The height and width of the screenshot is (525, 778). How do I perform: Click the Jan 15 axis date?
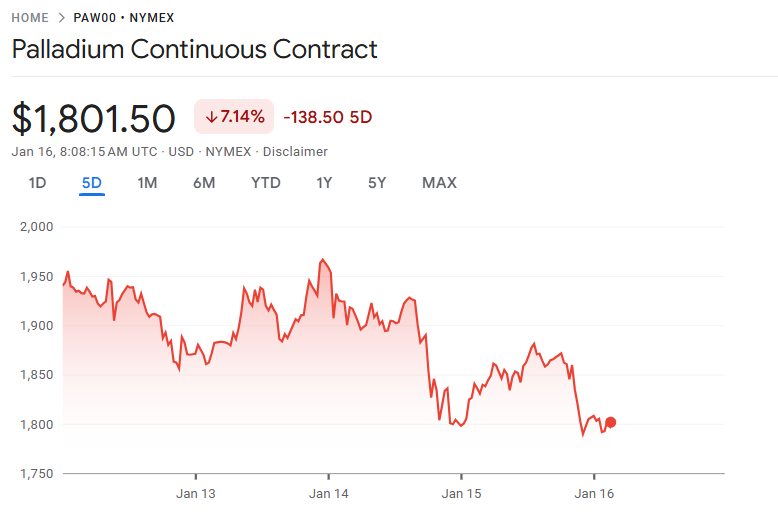tap(461, 493)
